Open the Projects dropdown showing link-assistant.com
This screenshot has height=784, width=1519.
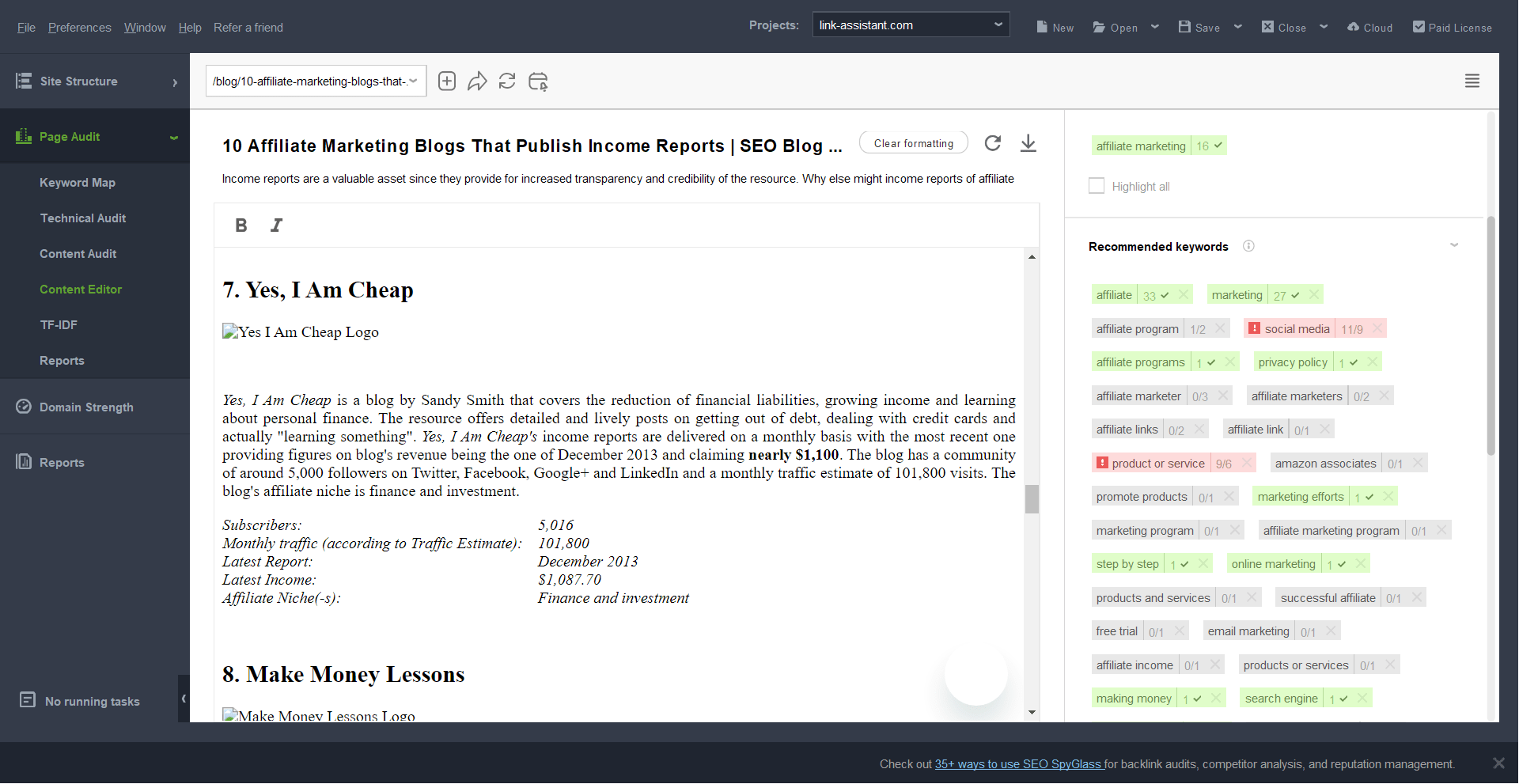click(x=911, y=25)
